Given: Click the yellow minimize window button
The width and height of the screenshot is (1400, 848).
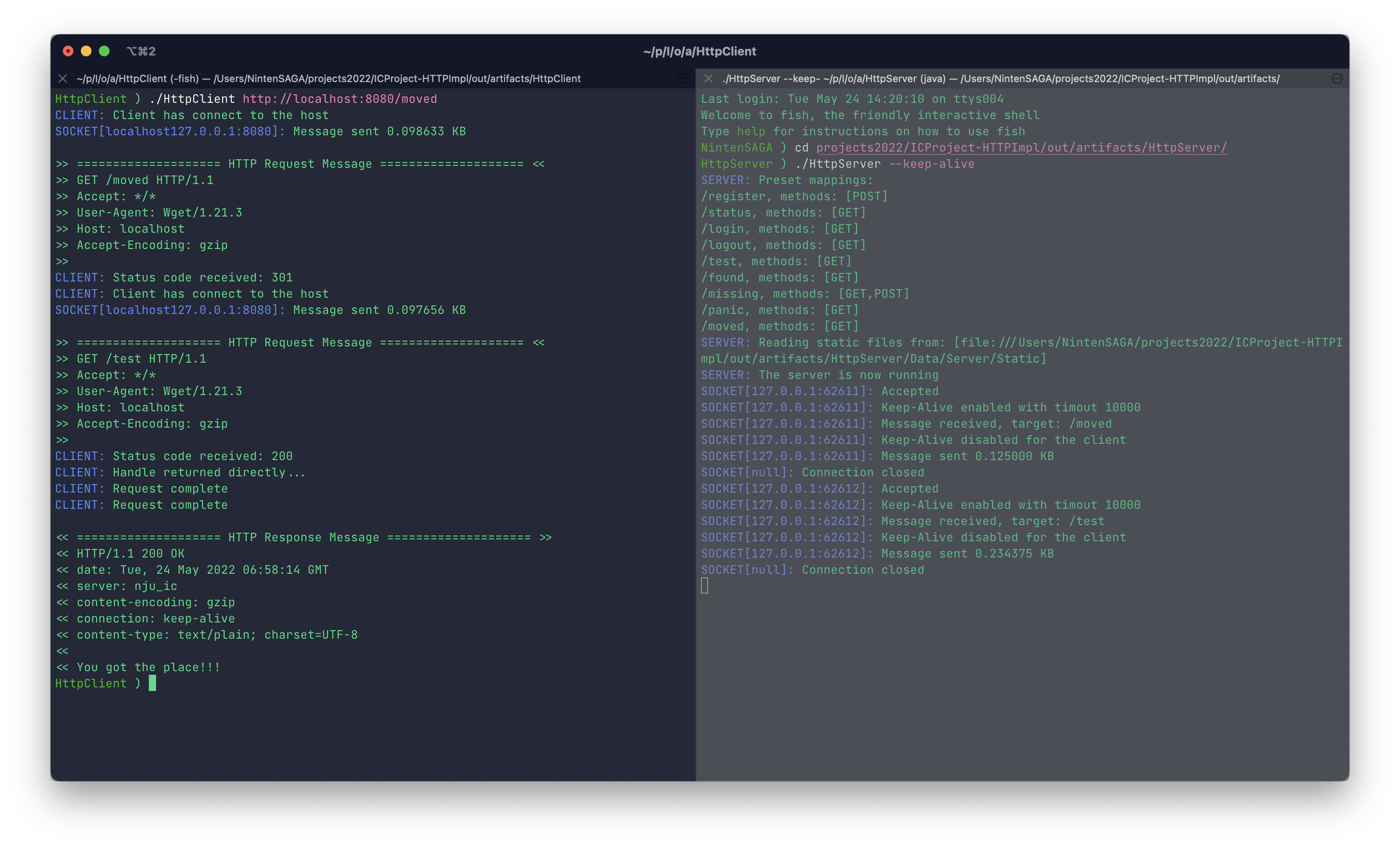Looking at the screenshot, I should (86, 51).
